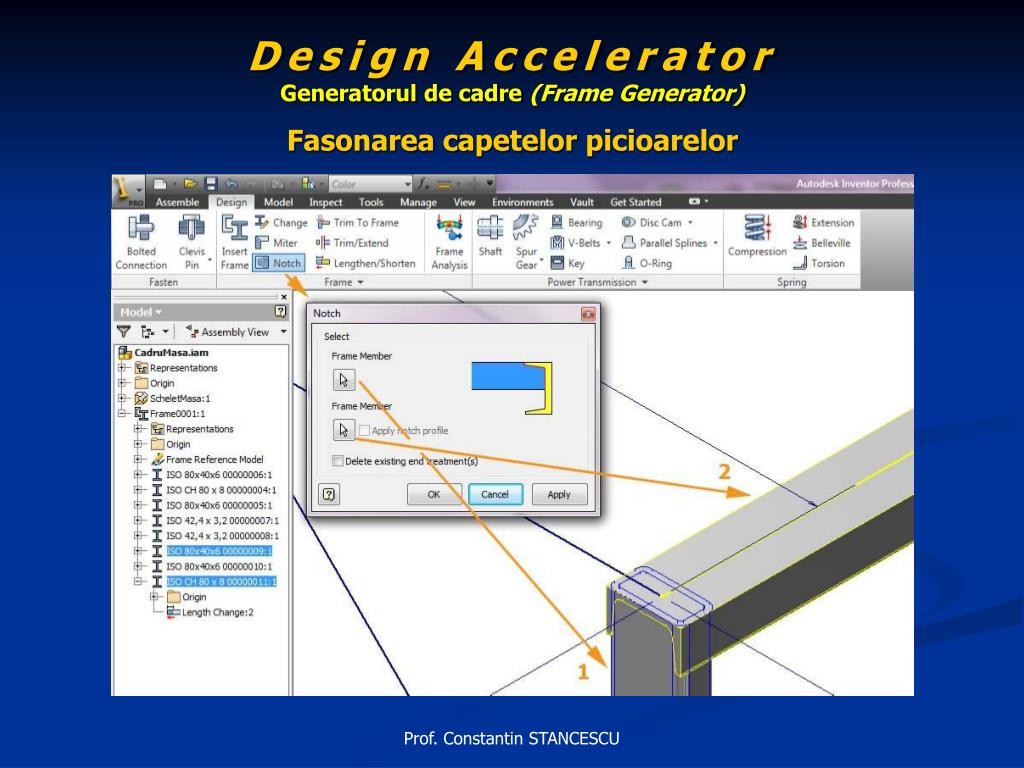This screenshot has width=1024, height=768.
Task: Close the Notch dialog
Action: (x=588, y=314)
